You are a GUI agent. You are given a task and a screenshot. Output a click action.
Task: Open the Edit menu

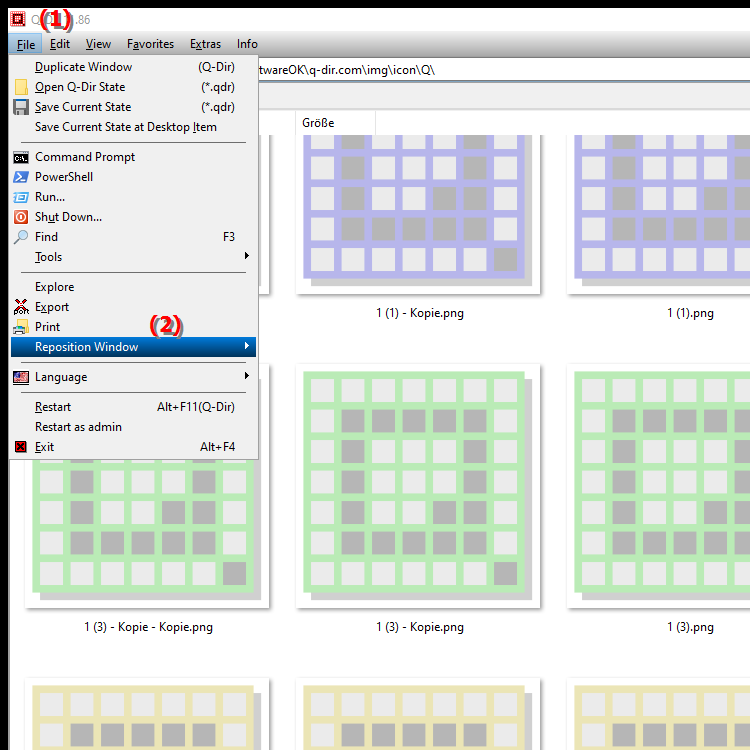pyautogui.click(x=60, y=44)
